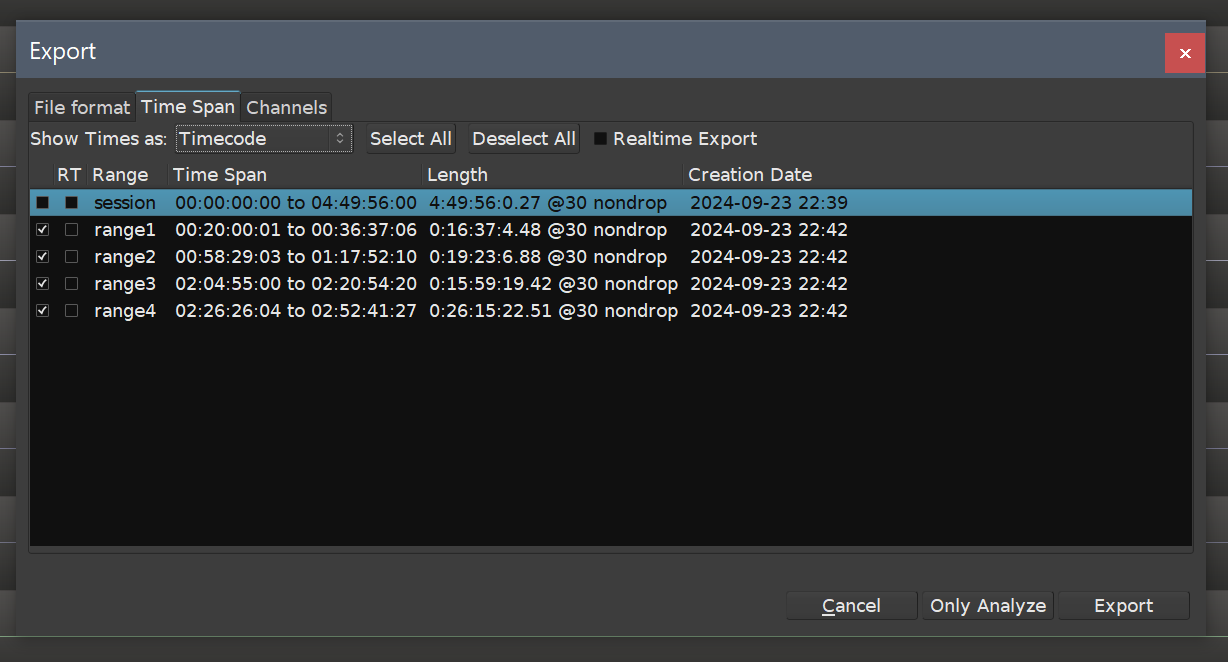Viewport: 1228px width, 662px height.
Task: Toggle export checkbox for session row
Action: point(42,203)
